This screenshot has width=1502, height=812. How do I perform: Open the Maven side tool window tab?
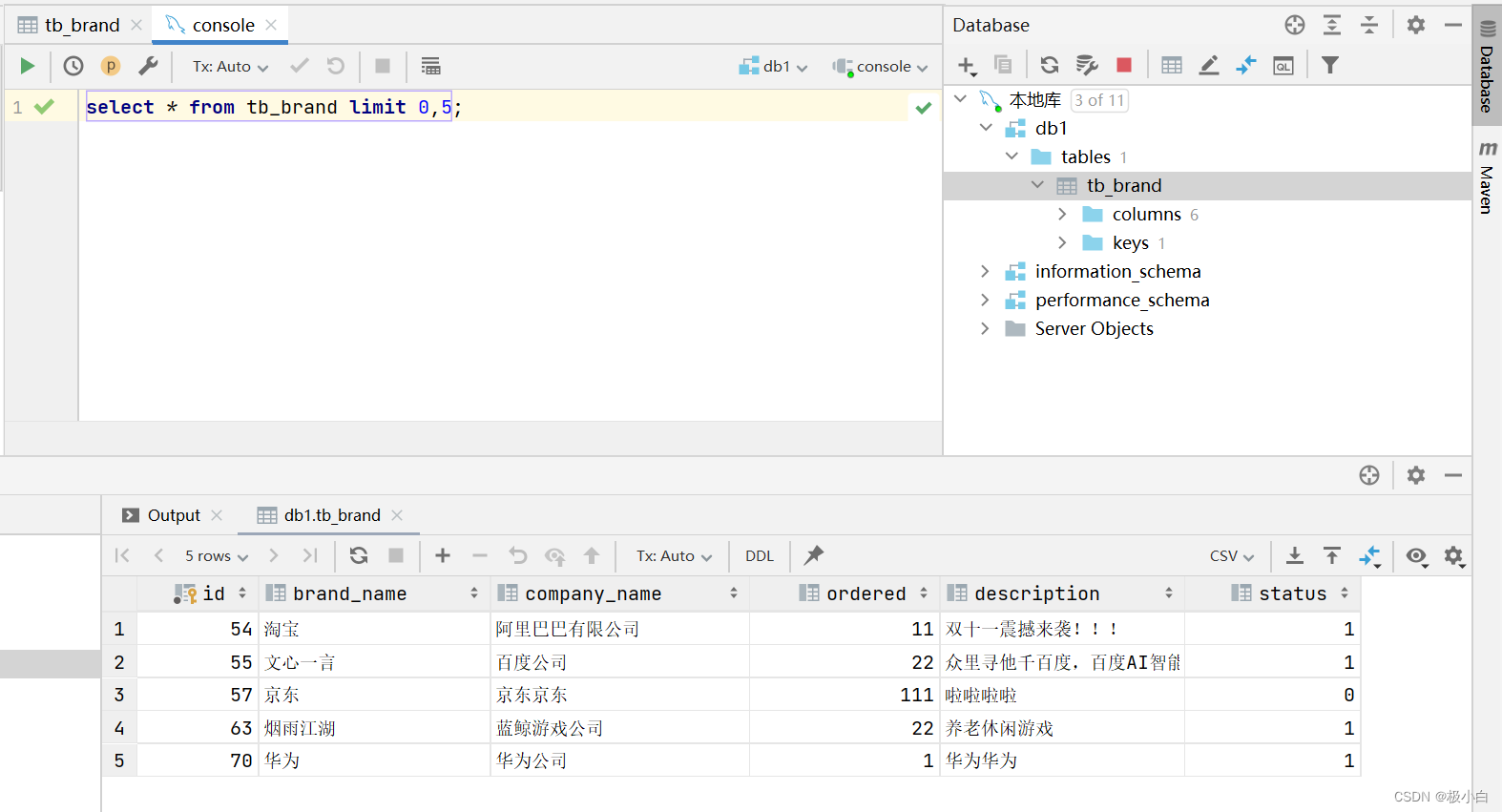pyautogui.click(x=1487, y=177)
